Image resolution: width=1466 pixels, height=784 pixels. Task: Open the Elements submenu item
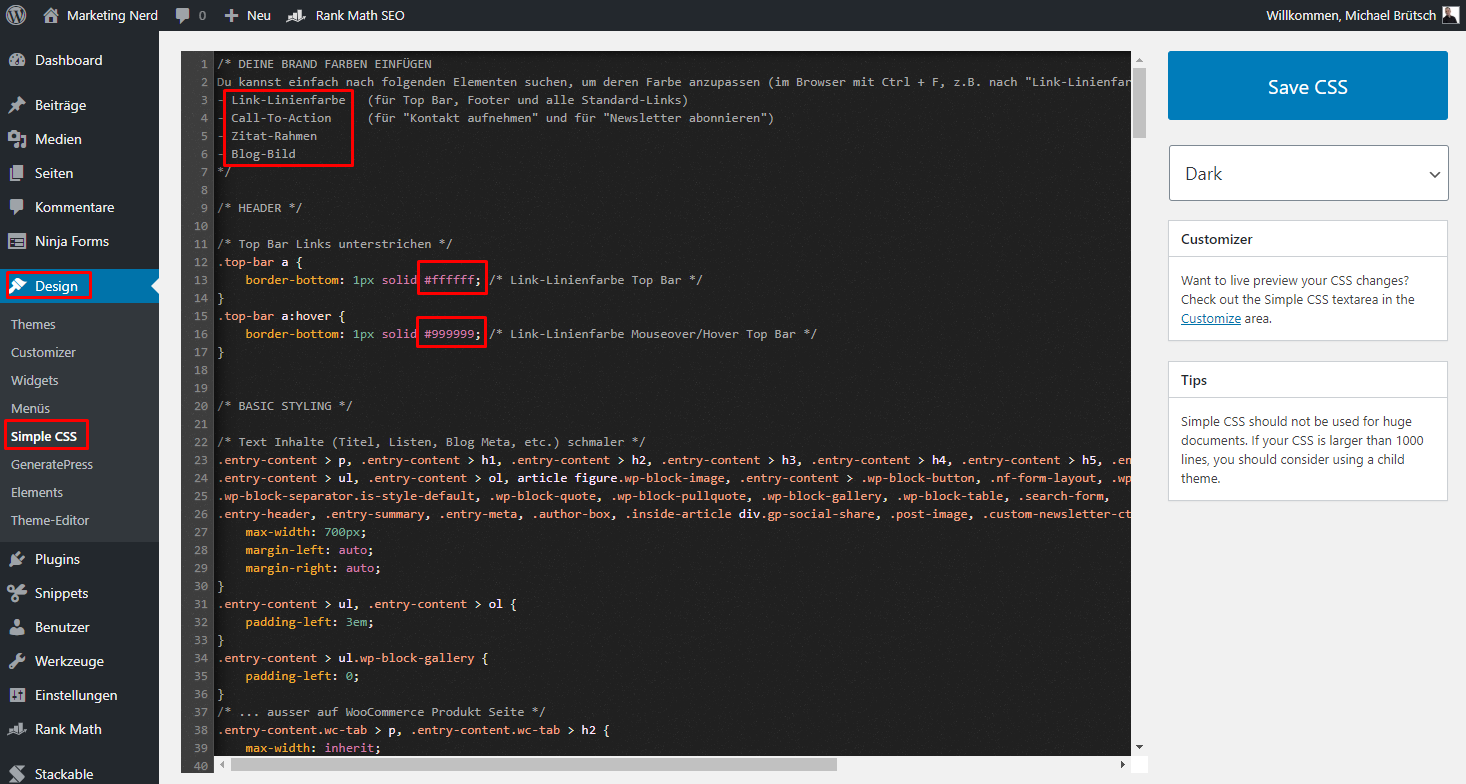(37, 492)
